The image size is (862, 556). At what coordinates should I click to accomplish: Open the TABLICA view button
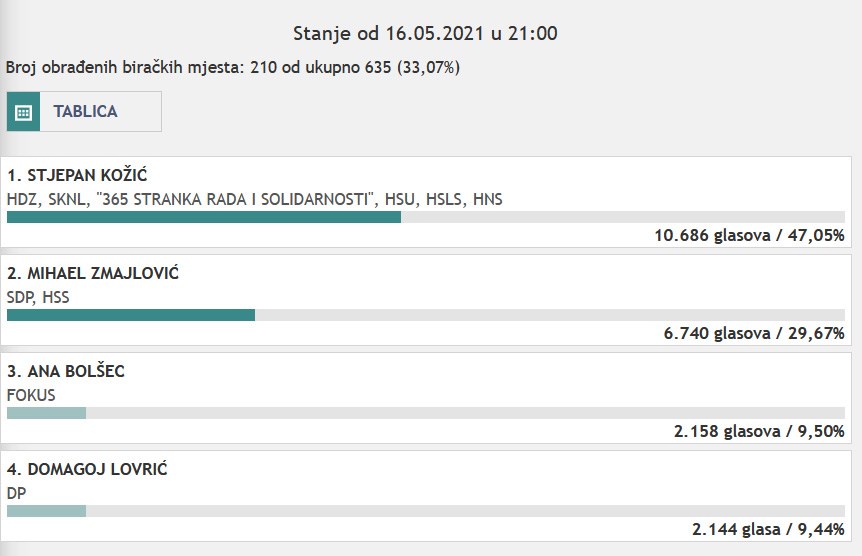[84, 112]
